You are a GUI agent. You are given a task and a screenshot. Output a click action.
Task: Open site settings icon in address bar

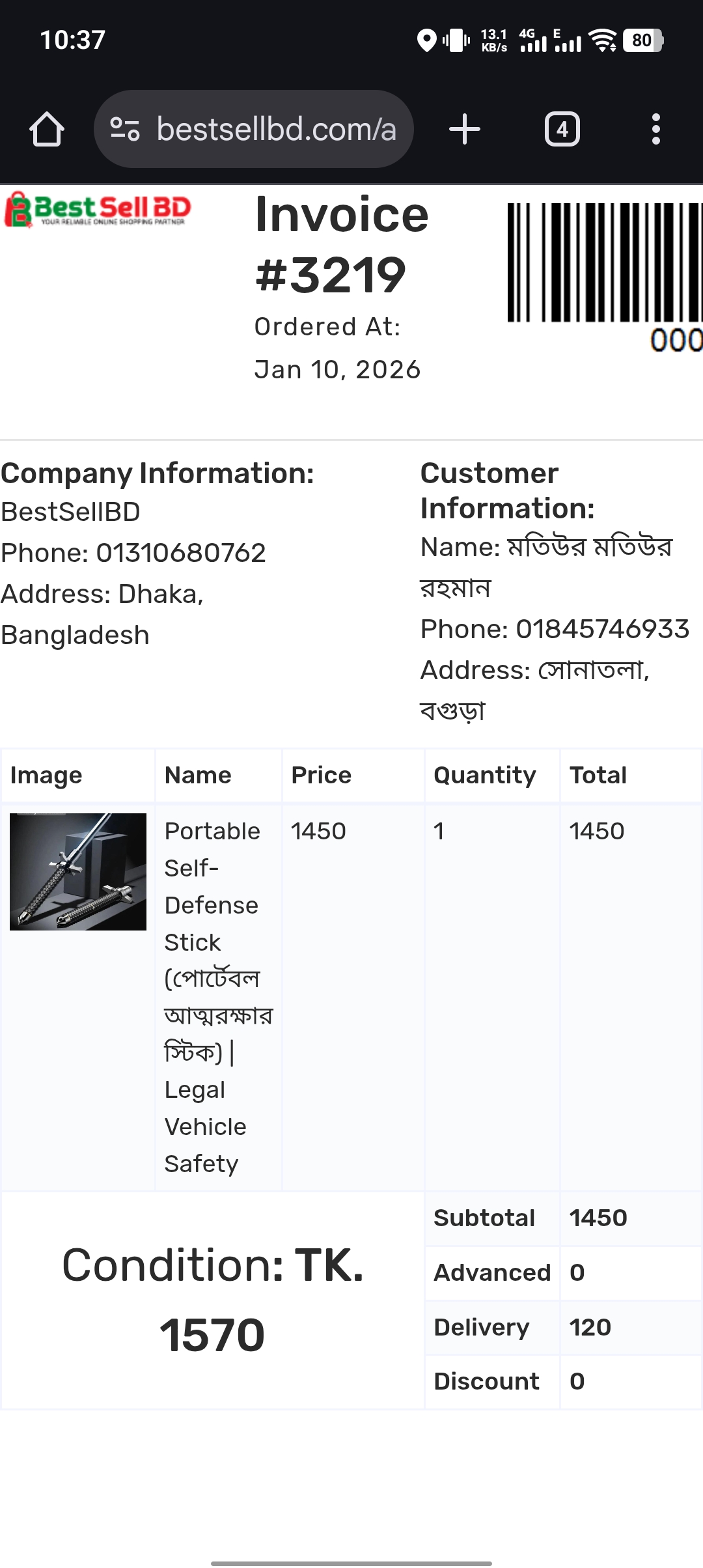tap(125, 129)
